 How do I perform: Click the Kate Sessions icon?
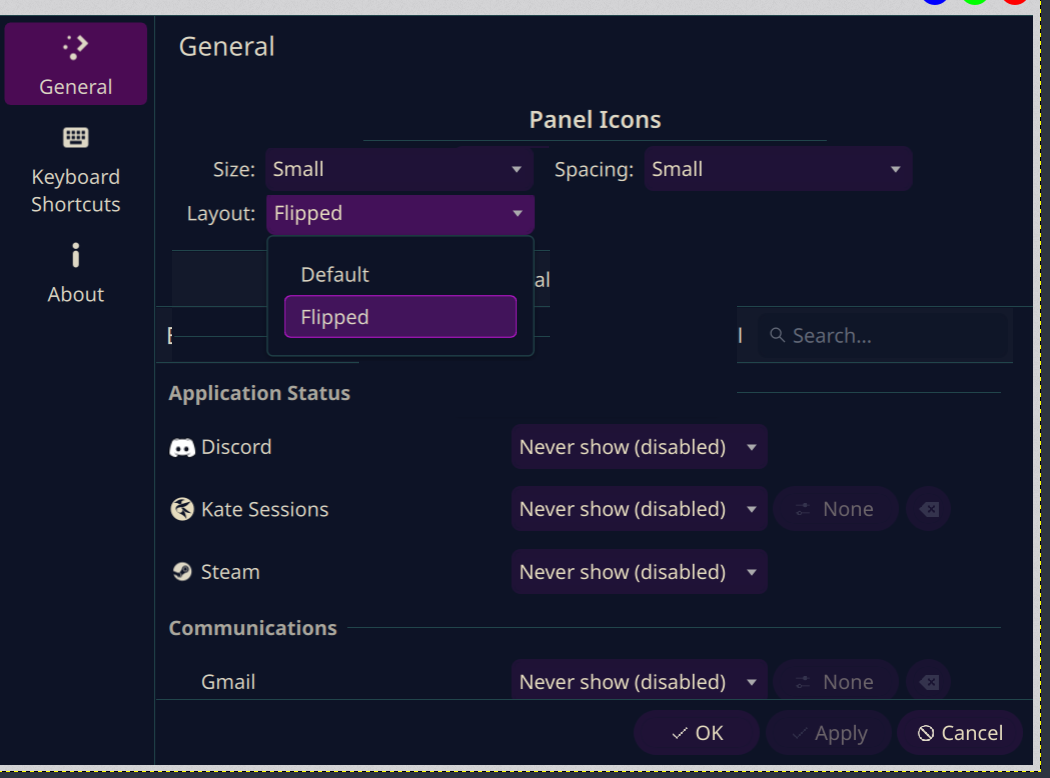tap(181, 510)
